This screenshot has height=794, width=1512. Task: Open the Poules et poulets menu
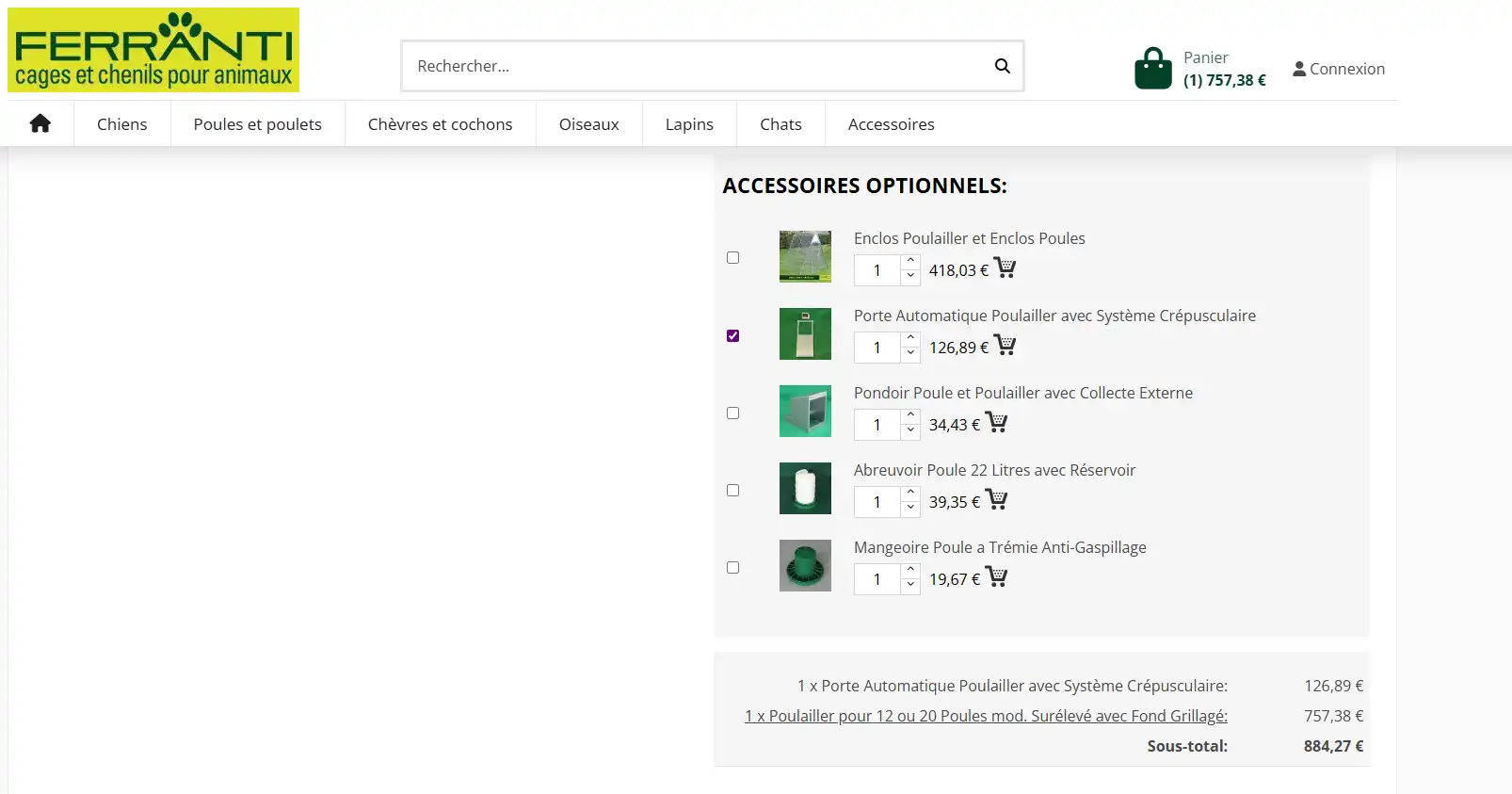pyautogui.click(x=257, y=124)
